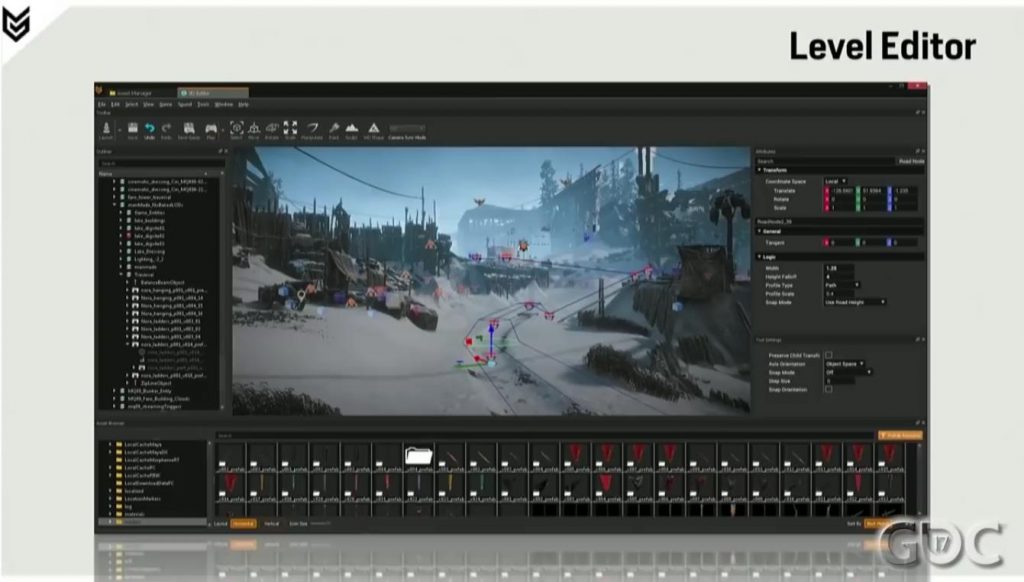This screenshot has height=582, width=1024.
Task: Click the Launch toolbar icon
Action: pyautogui.click(x=106, y=129)
